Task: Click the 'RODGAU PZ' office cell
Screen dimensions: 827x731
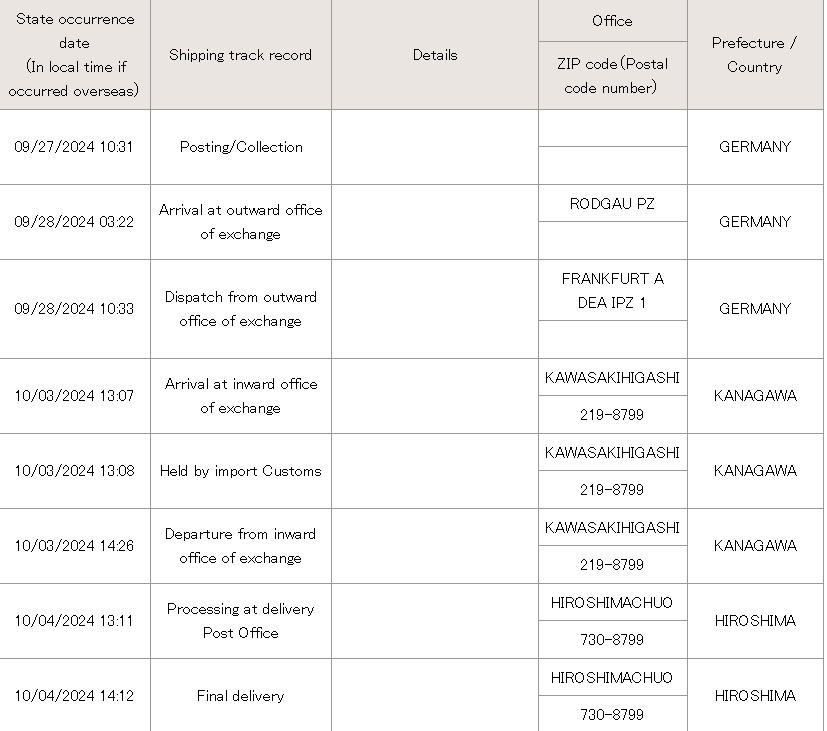Action: [612, 204]
